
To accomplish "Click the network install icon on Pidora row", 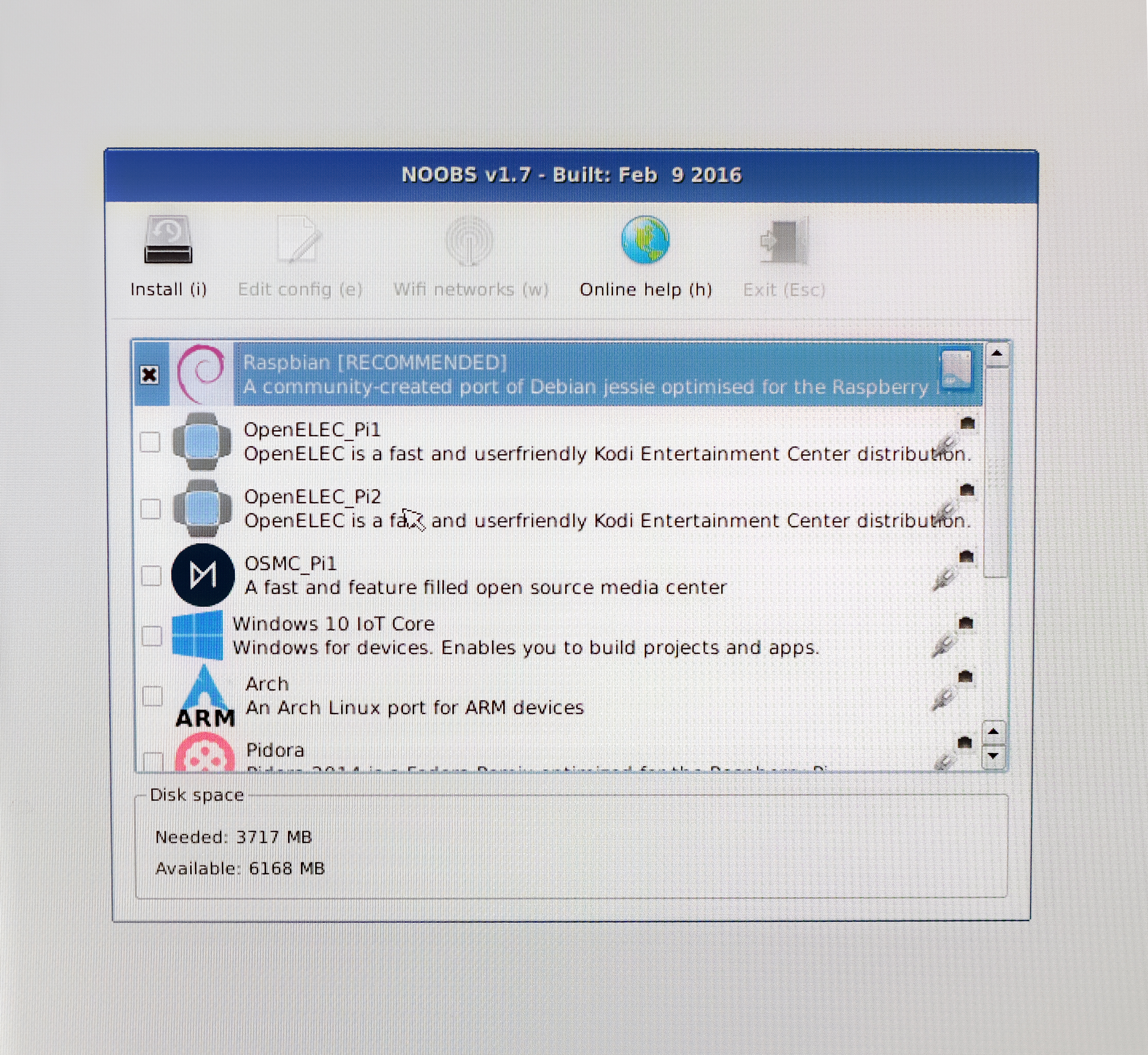I will pos(953,754).
